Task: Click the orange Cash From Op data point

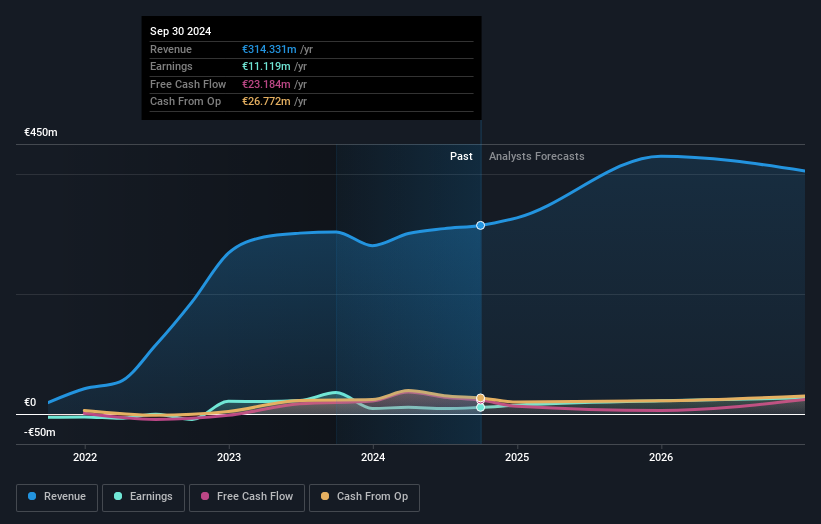Action: click(481, 398)
